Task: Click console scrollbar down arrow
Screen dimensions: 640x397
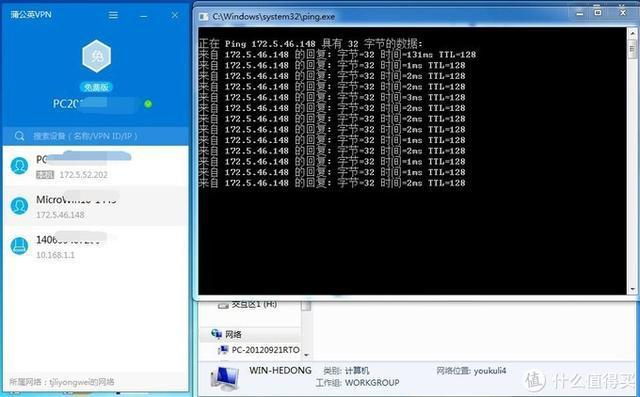Action: (633, 289)
